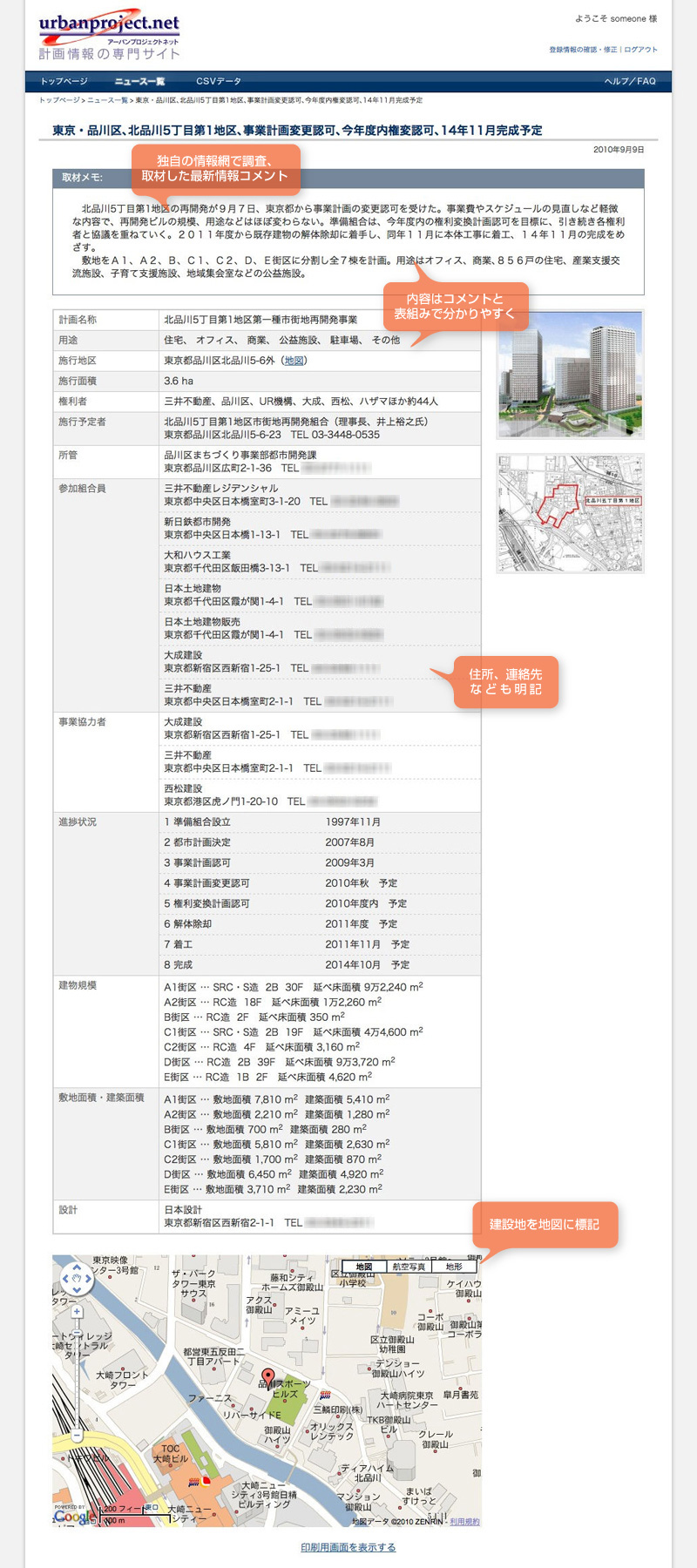The height and width of the screenshot is (1568, 697).
Task: Zoom in with the map plus button
Action: 77,1311
